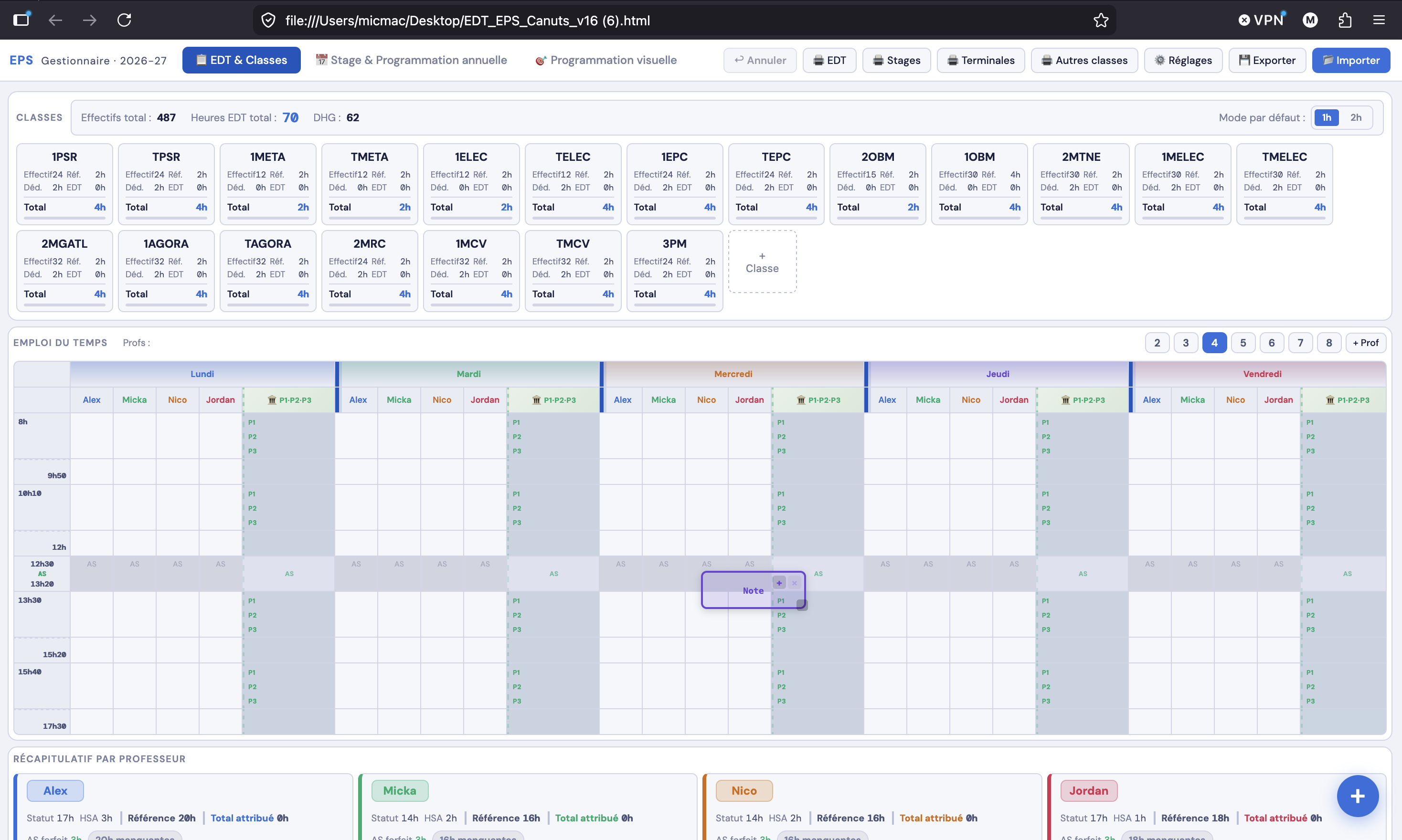Click the Heures EDT total value 70
Image resolution: width=1402 pixels, height=840 pixels.
[x=290, y=117]
